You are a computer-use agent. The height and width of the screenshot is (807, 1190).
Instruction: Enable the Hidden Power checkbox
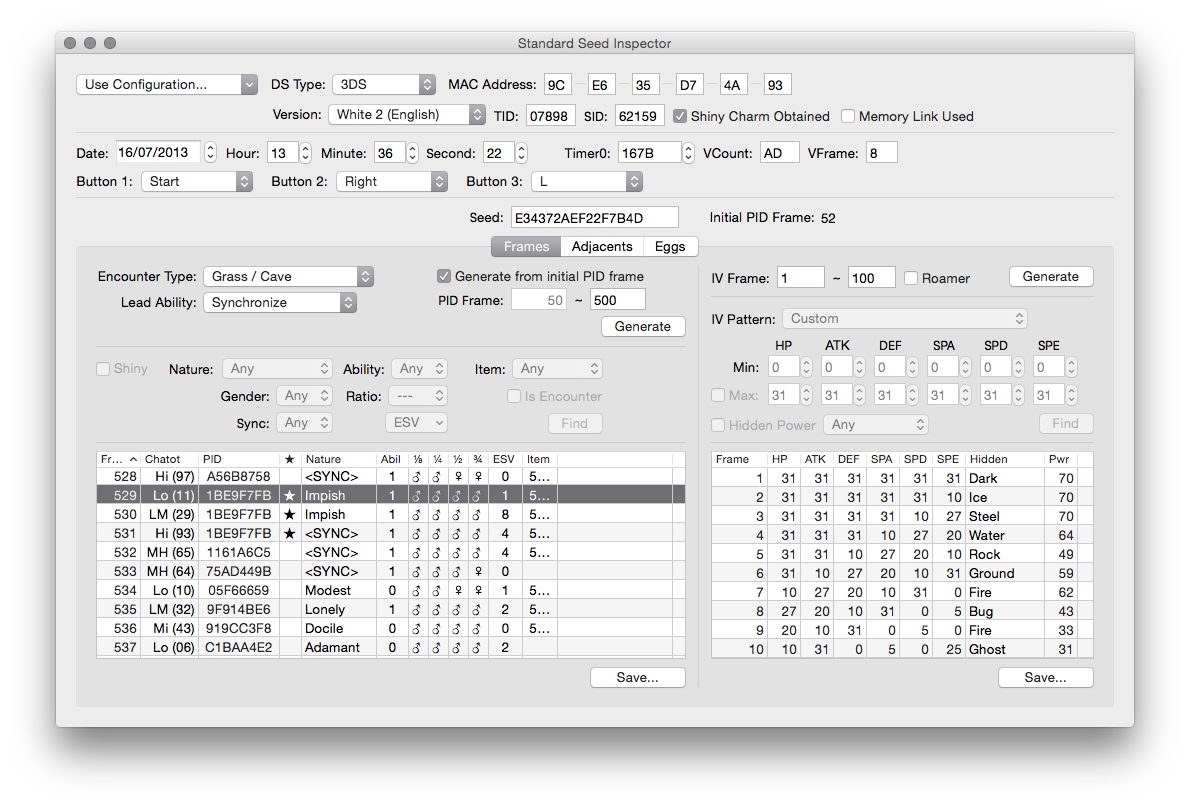[x=718, y=425]
